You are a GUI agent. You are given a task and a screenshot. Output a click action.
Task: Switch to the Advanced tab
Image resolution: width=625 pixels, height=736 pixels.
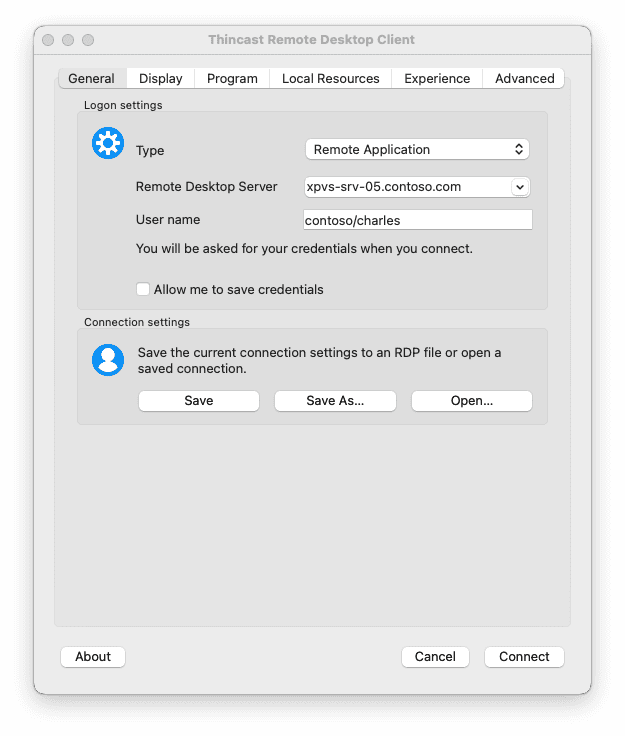point(525,78)
